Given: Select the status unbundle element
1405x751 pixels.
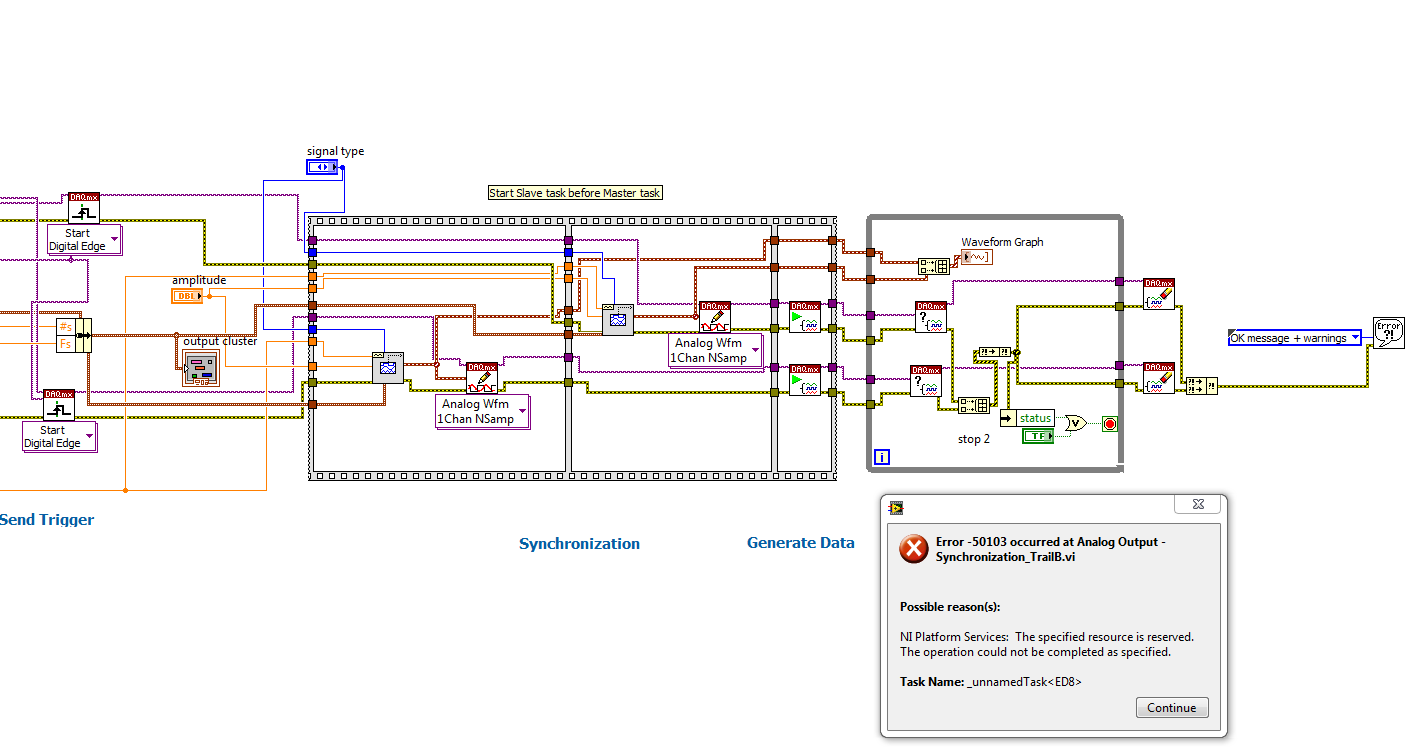Looking at the screenshot, I should [1034, 418].
